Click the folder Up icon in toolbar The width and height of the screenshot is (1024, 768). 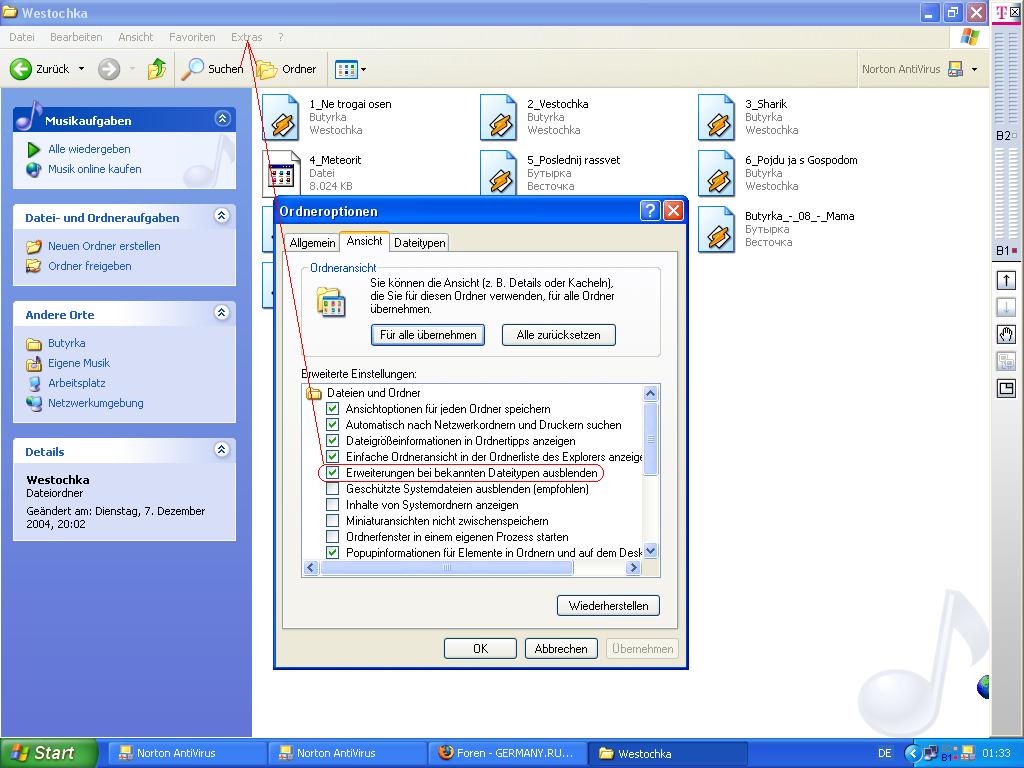pos(157,69)
